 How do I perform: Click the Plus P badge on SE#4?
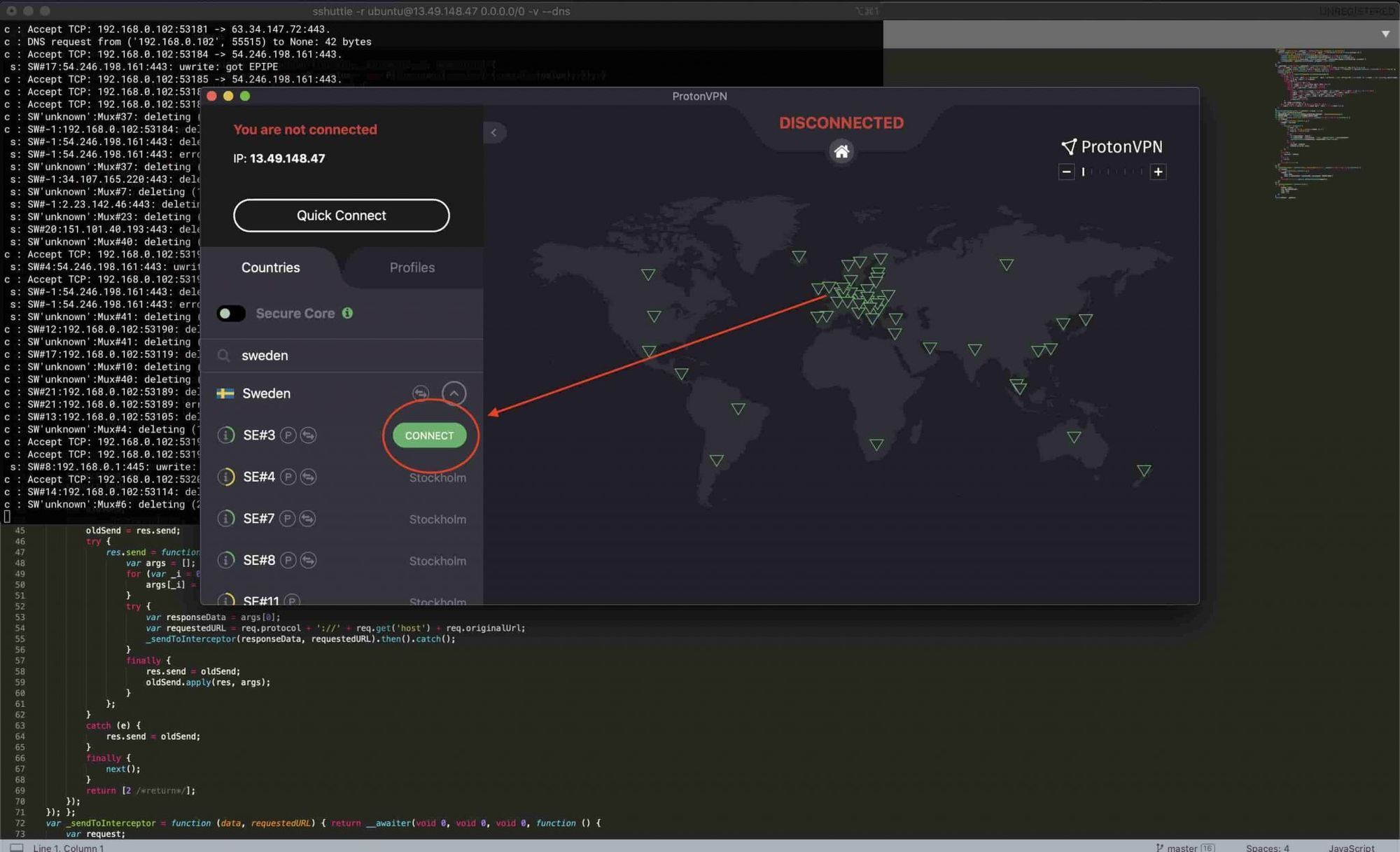288,477
